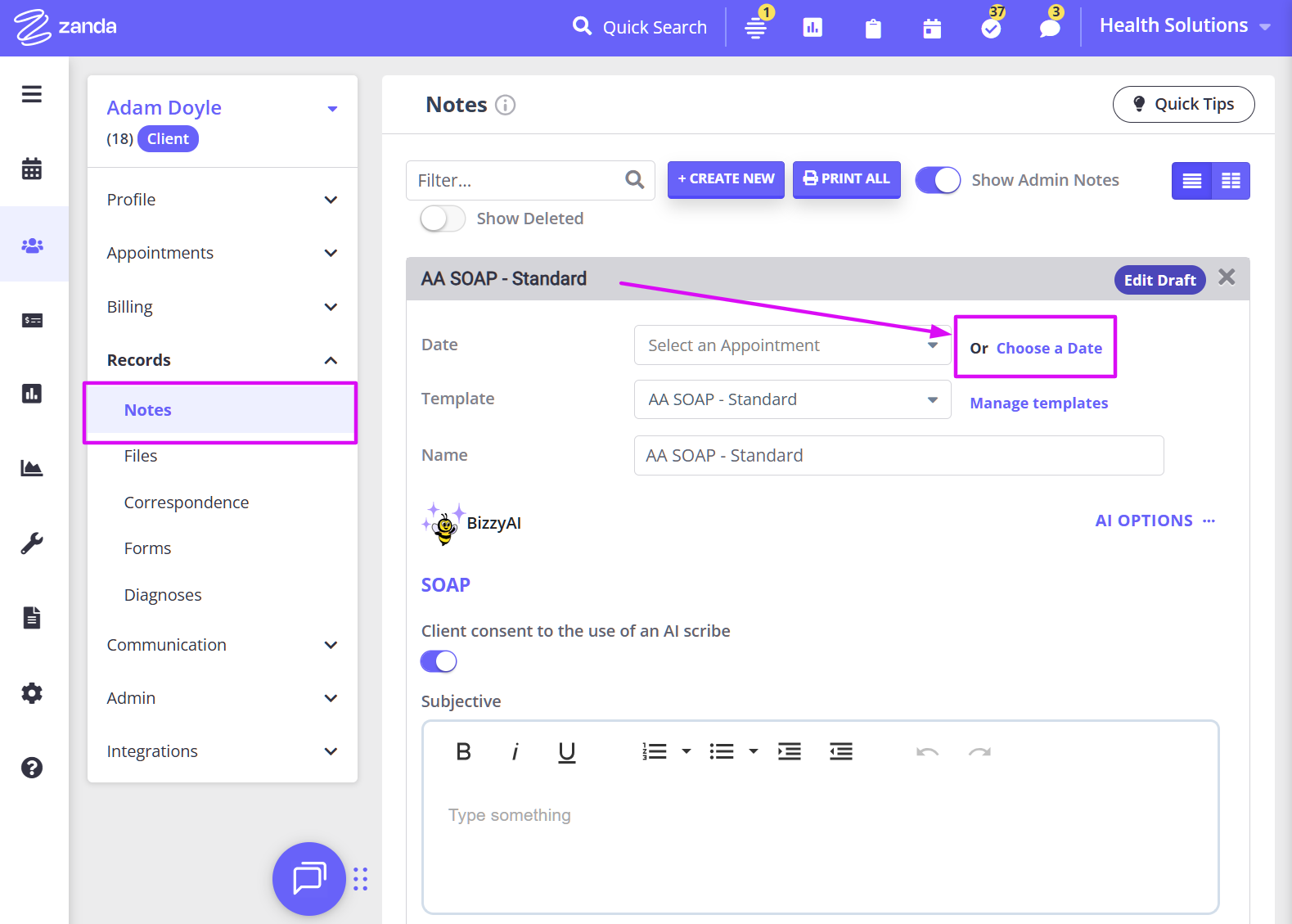
Task: Click the tasks checkmark icon with badge 37
Action: [991, 28]
